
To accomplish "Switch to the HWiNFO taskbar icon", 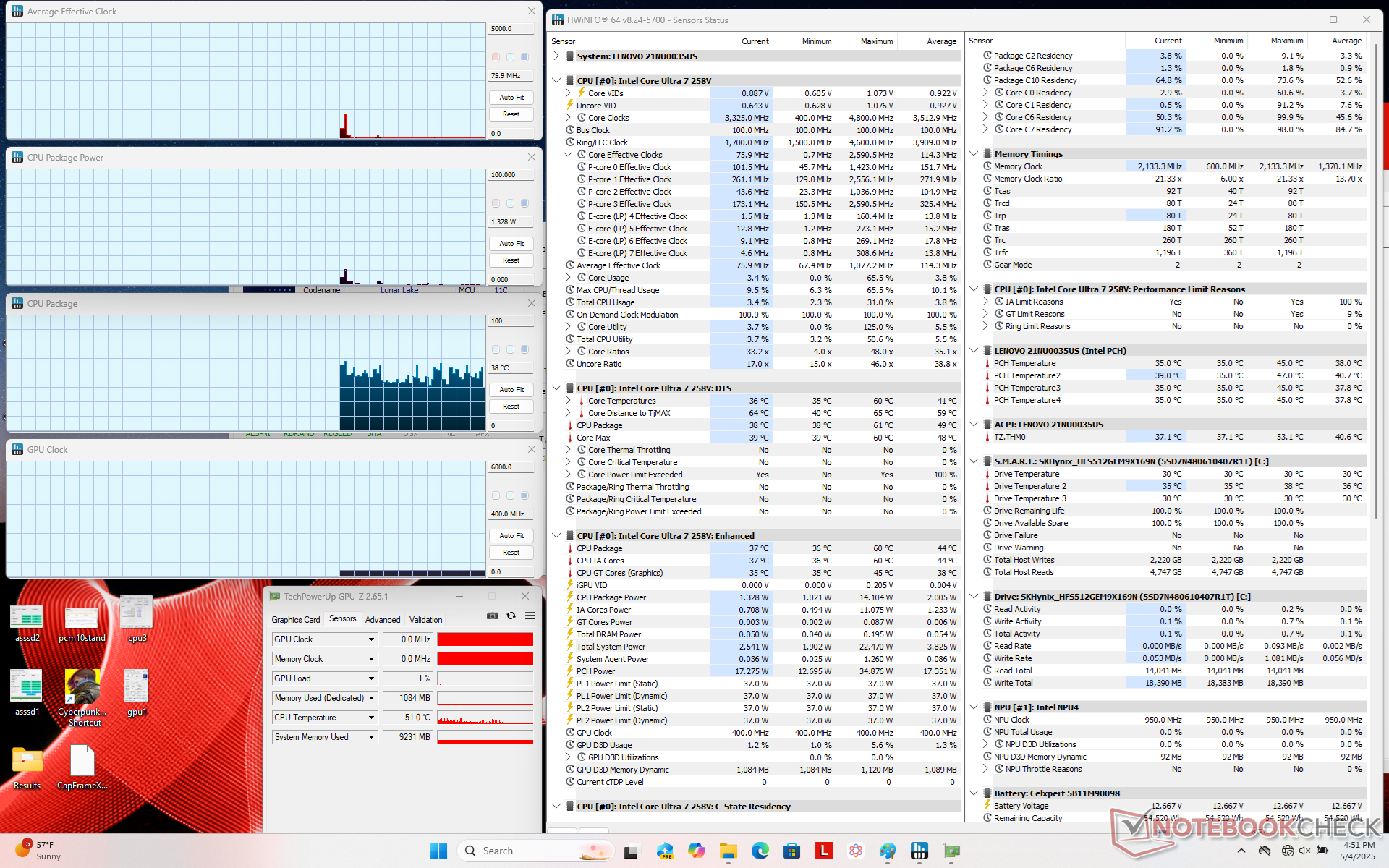I will point(919,851).
